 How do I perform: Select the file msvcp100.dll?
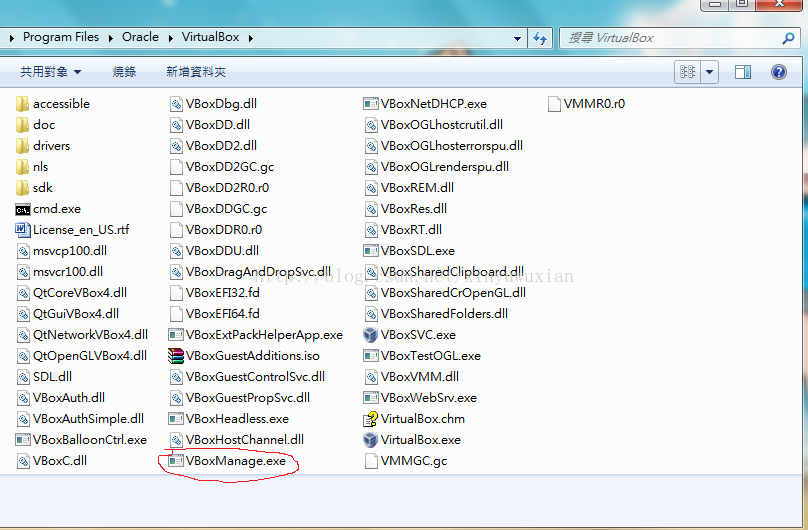coord(62,251)
